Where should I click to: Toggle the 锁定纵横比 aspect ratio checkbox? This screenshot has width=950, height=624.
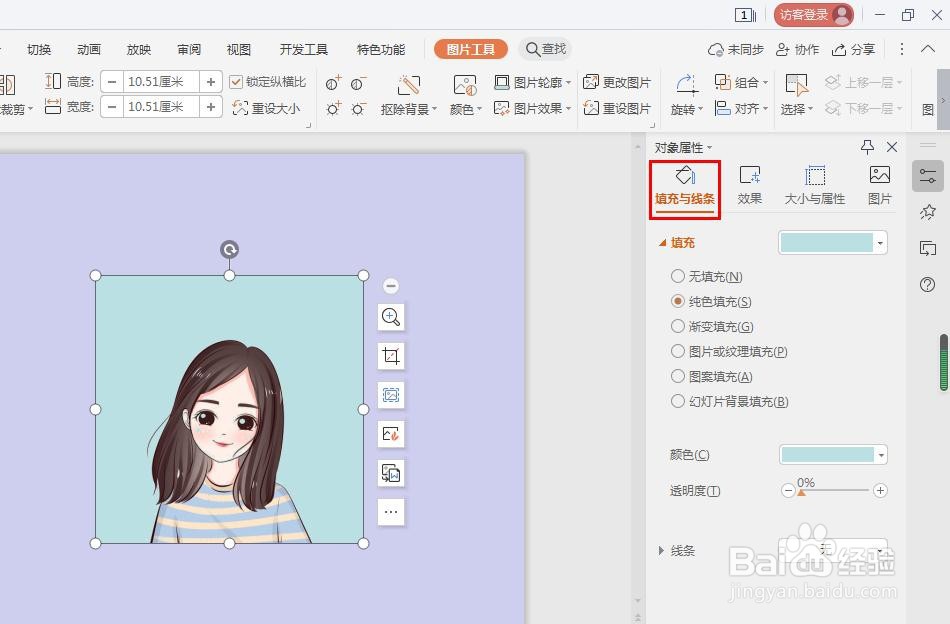237,83
